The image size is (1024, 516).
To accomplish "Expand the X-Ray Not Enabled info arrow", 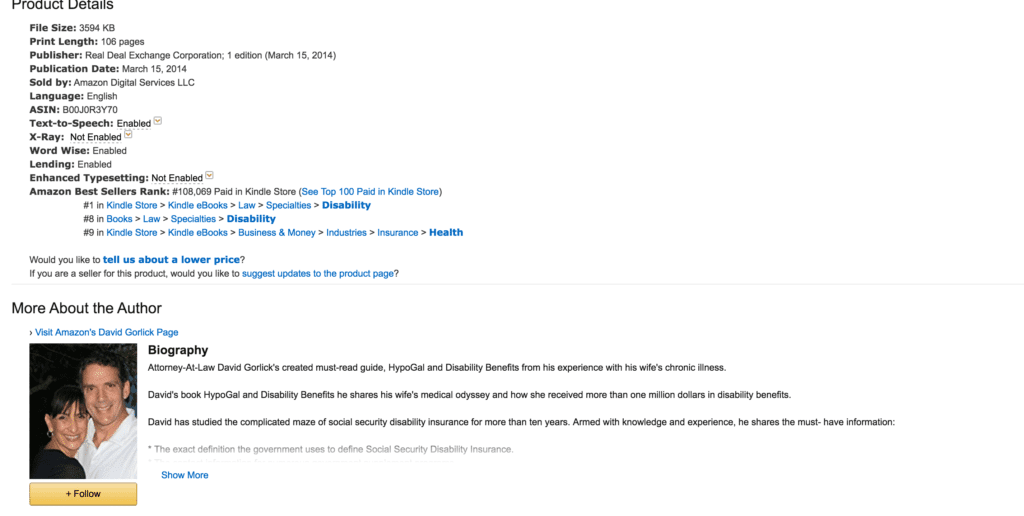I will pyautogui.click(x=128, y=135).
